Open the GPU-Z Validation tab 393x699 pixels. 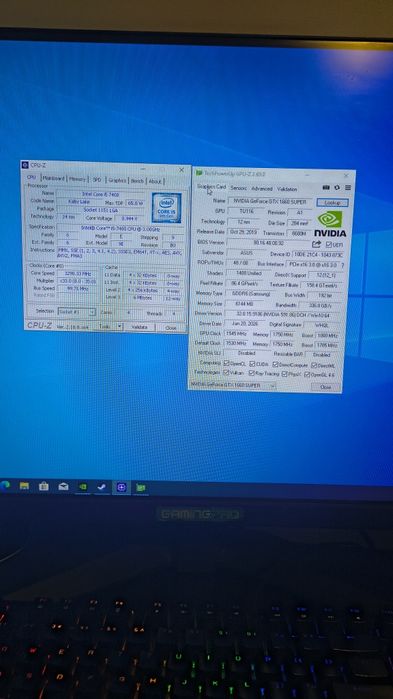287,189
